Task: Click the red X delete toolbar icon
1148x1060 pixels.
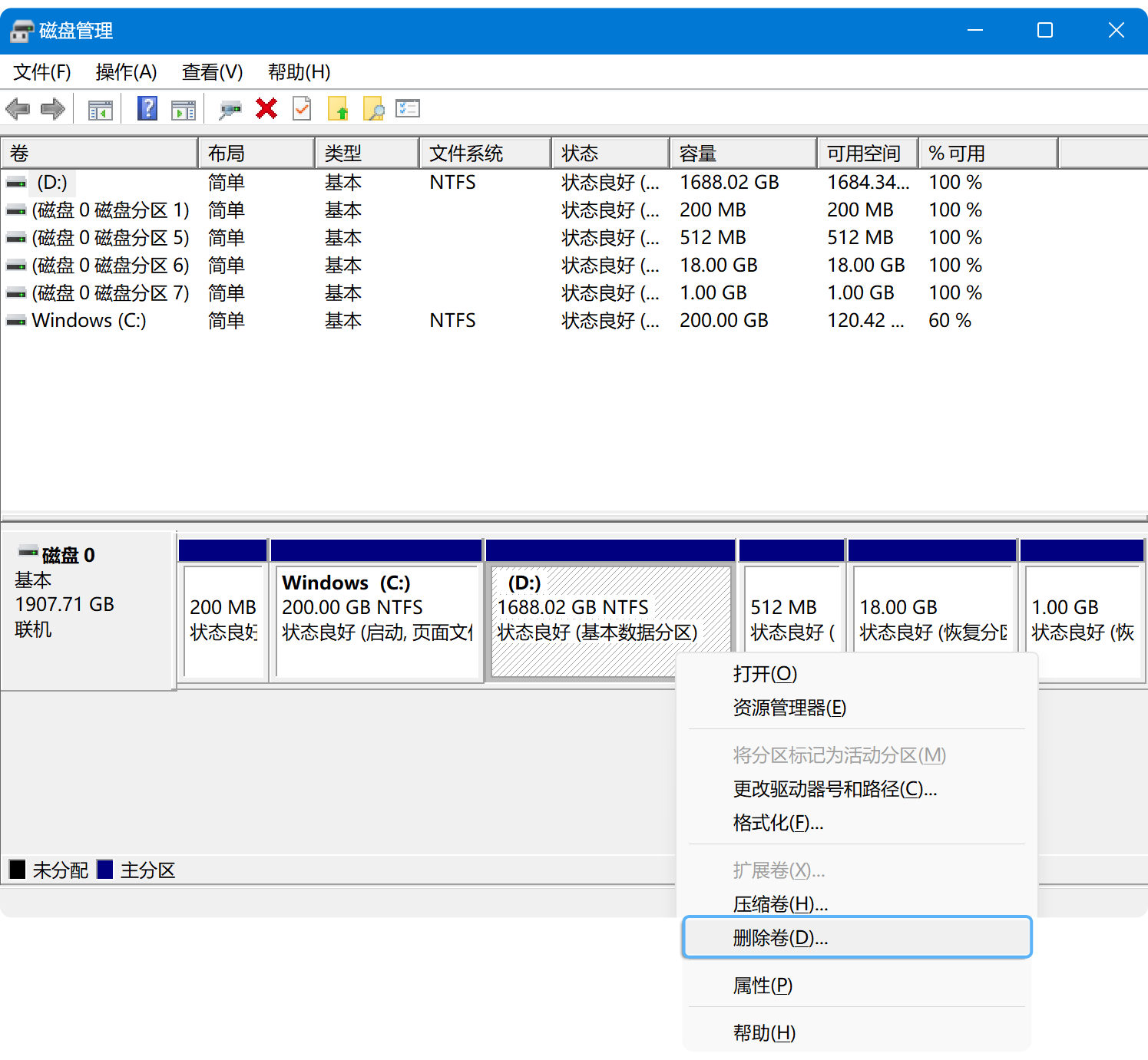Action: [x=266, y=109]
